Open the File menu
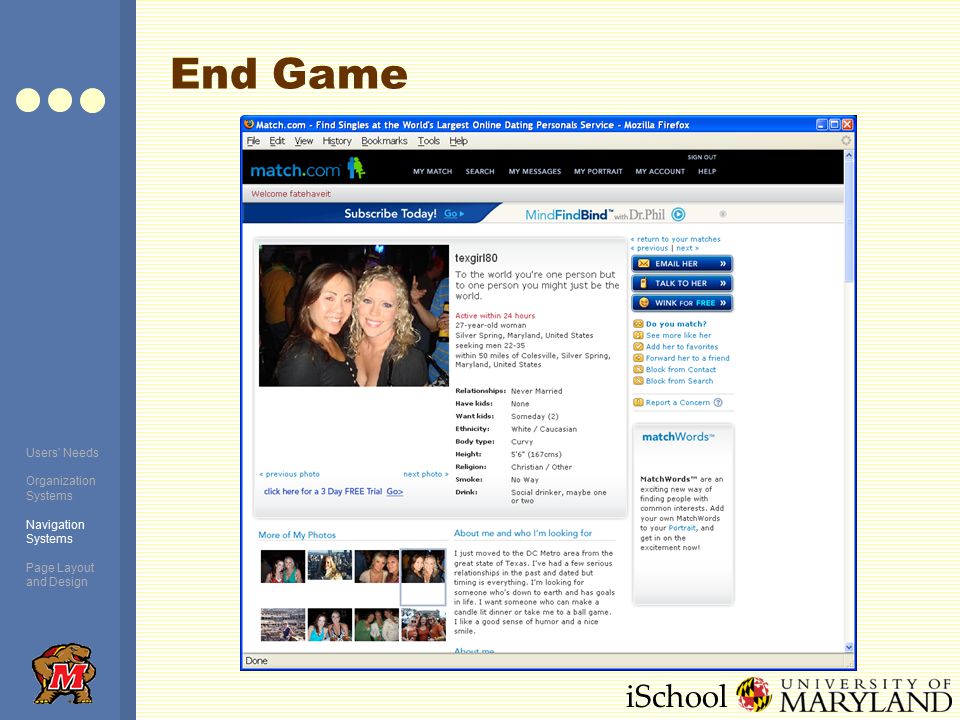The image size is (960, 720). [253, 141]
